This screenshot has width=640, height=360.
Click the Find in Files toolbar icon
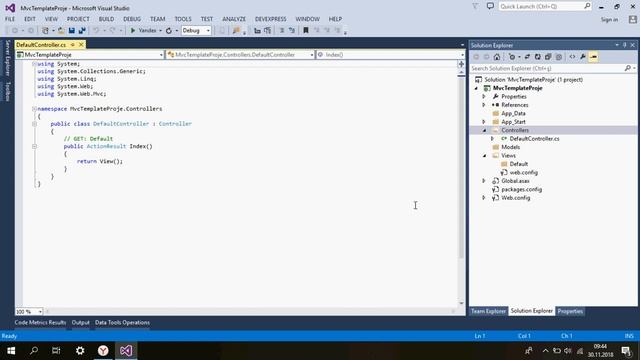click(x=236, y=31)
